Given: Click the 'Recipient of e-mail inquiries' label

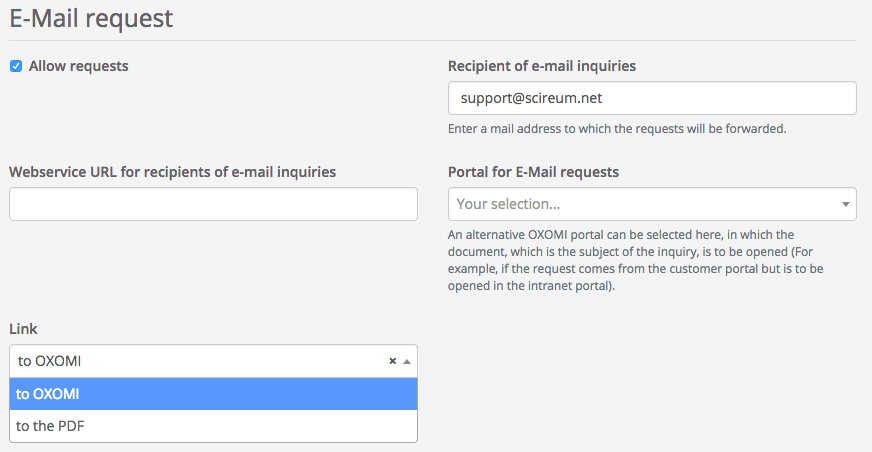Looking at the screenshot, I should (x=542, y=66).
